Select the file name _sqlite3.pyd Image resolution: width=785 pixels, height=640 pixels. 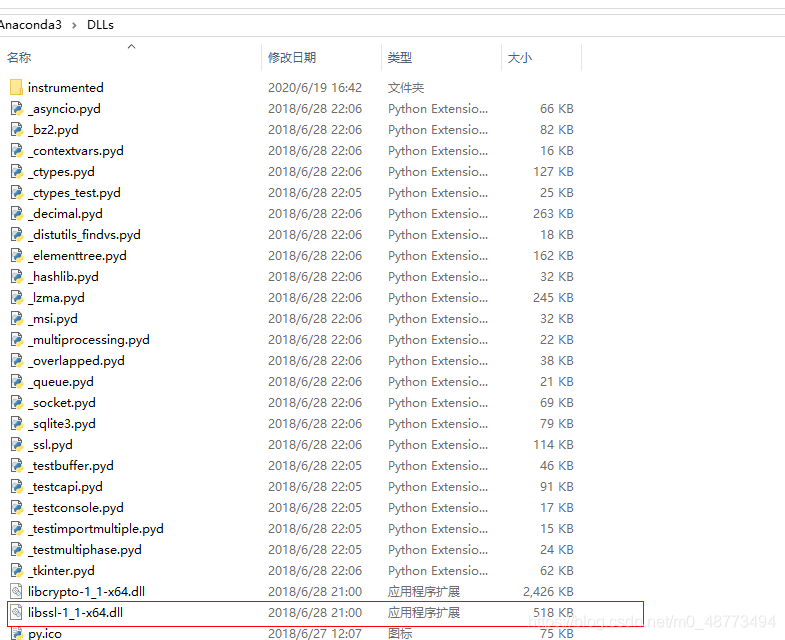tap(62, 424)
